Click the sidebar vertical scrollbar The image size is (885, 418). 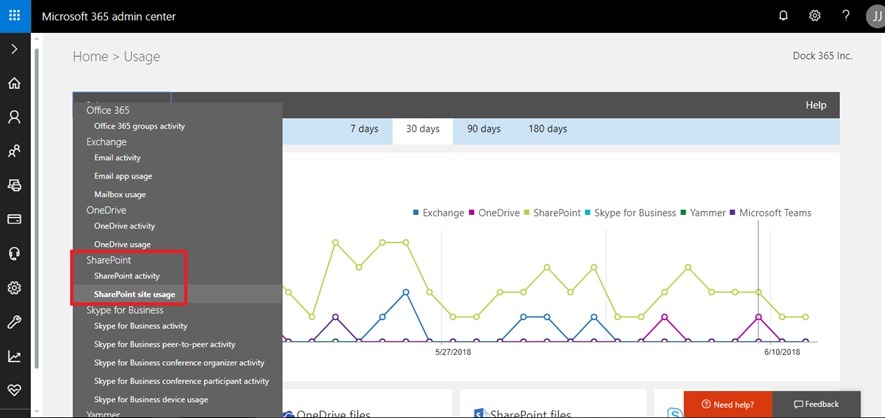(37, 209)
